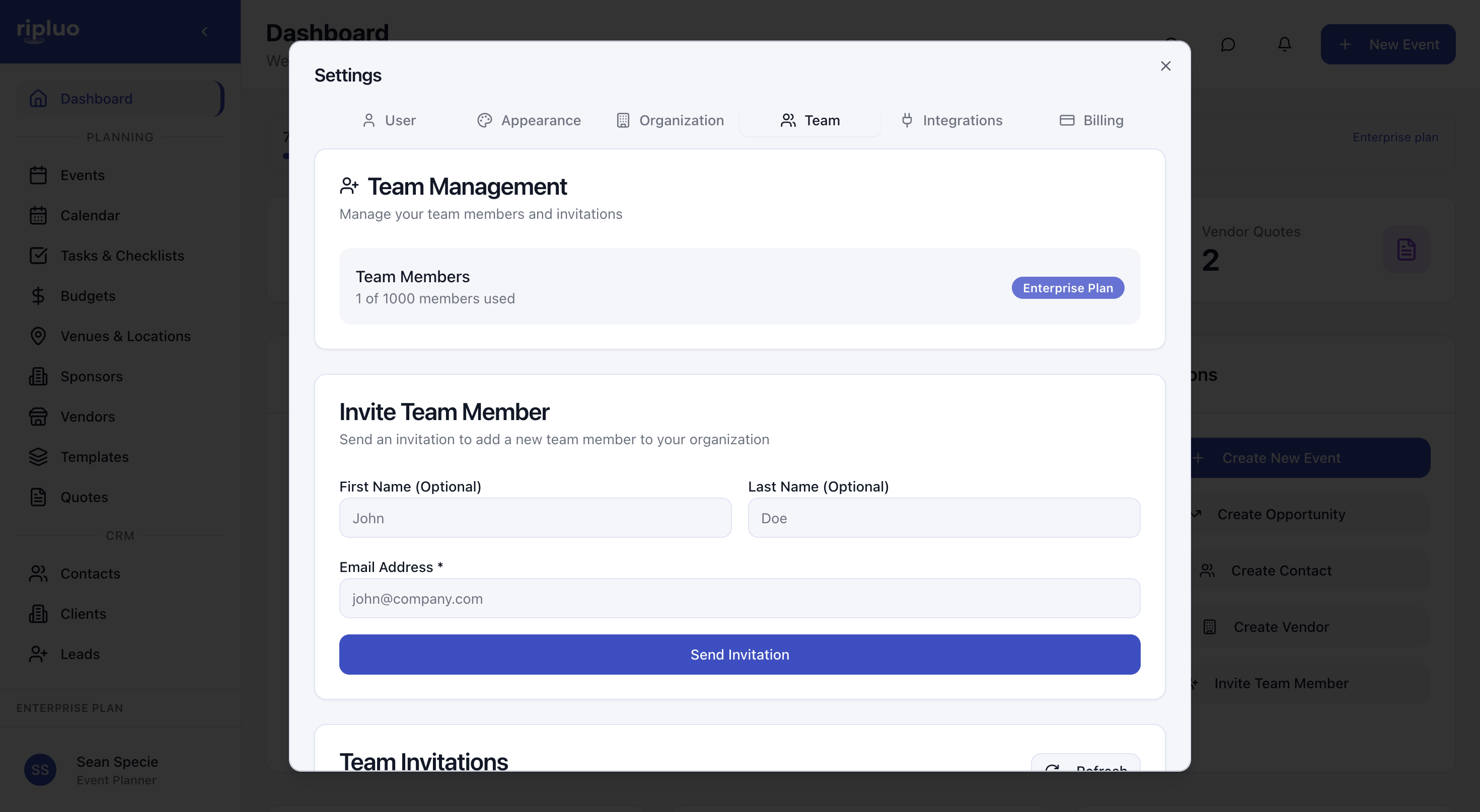The width and height of the screenshot is (1480, 812).
Task: Click Create Vendor quick action
Action: (1310, 626)
